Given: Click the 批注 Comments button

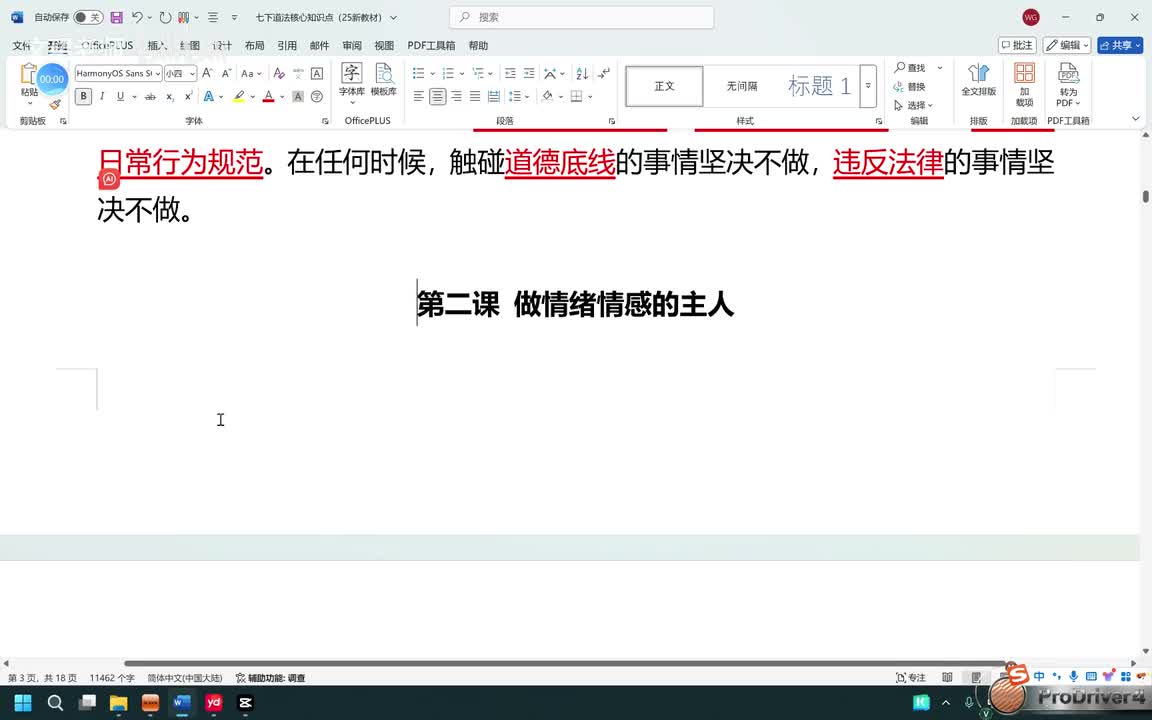Looking at the screenshot, I should tap(1017, 45).
